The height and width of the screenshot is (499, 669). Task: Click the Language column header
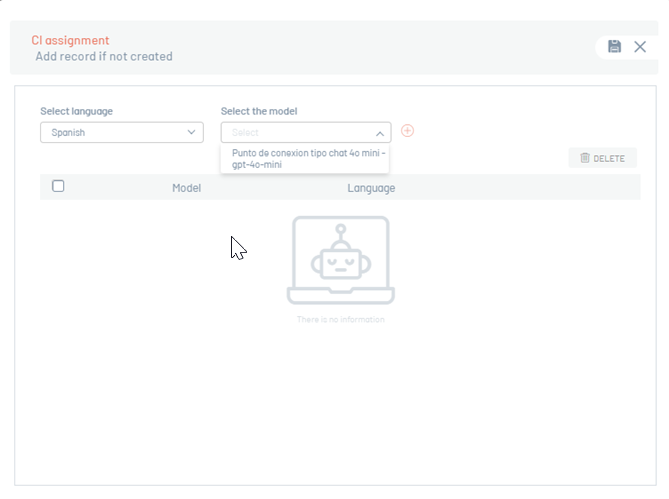coord(371,188)
